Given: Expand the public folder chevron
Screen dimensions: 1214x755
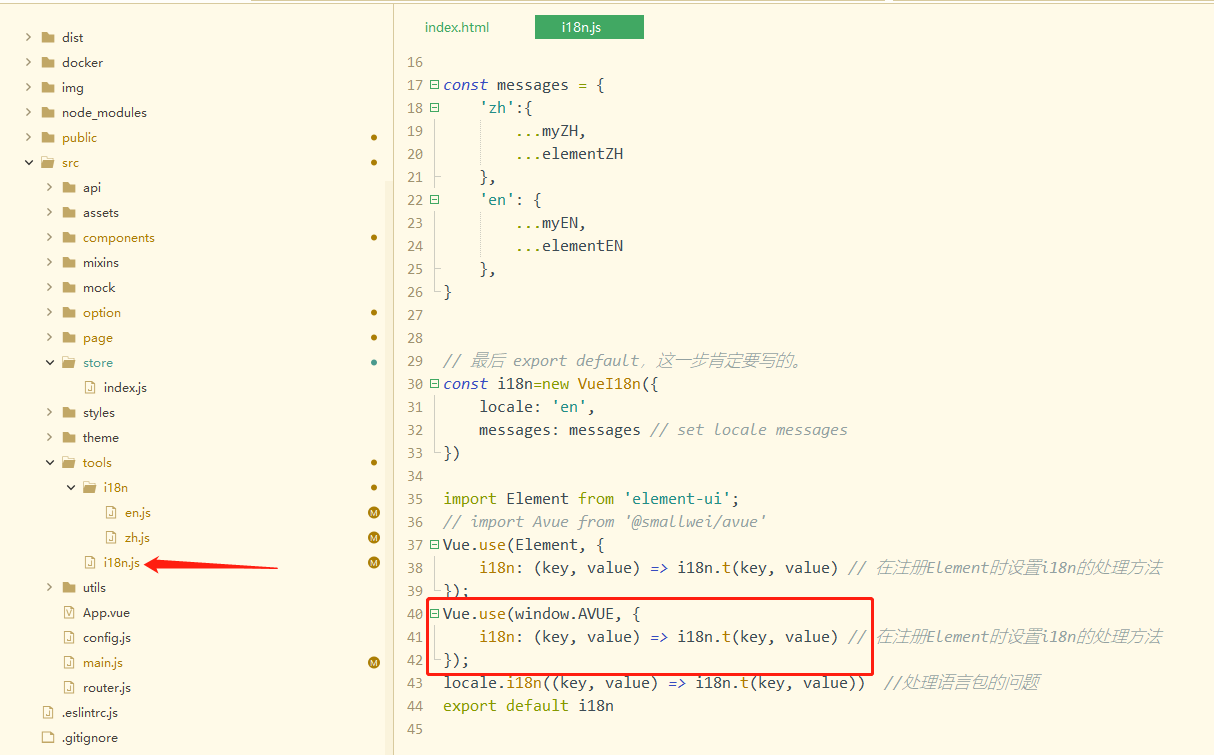Looking at the screenshot, I should click(29, 137).
